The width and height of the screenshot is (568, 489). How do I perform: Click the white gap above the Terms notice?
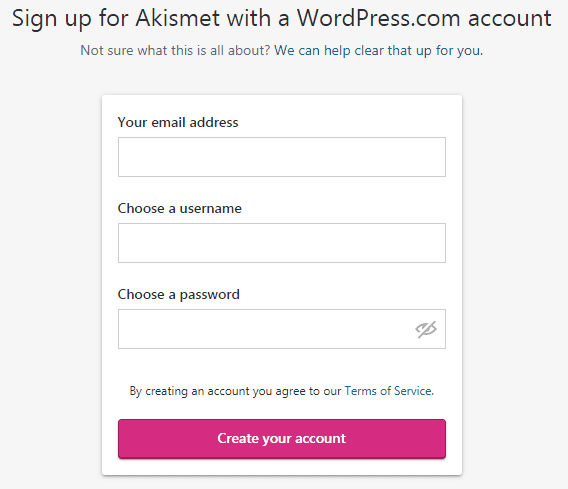point(282,367)
